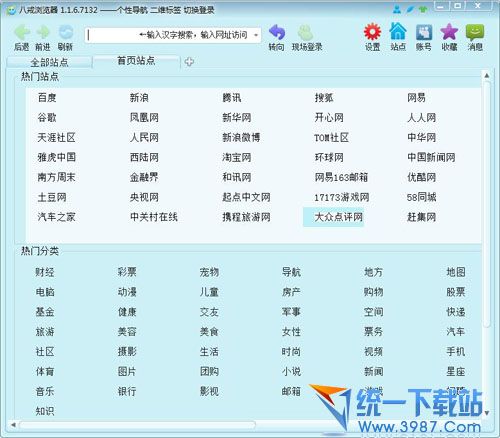Image resolution: width=500 pixels, height=438 pixels.
Task: Select the 快递 category
Action: coord(456,312)
